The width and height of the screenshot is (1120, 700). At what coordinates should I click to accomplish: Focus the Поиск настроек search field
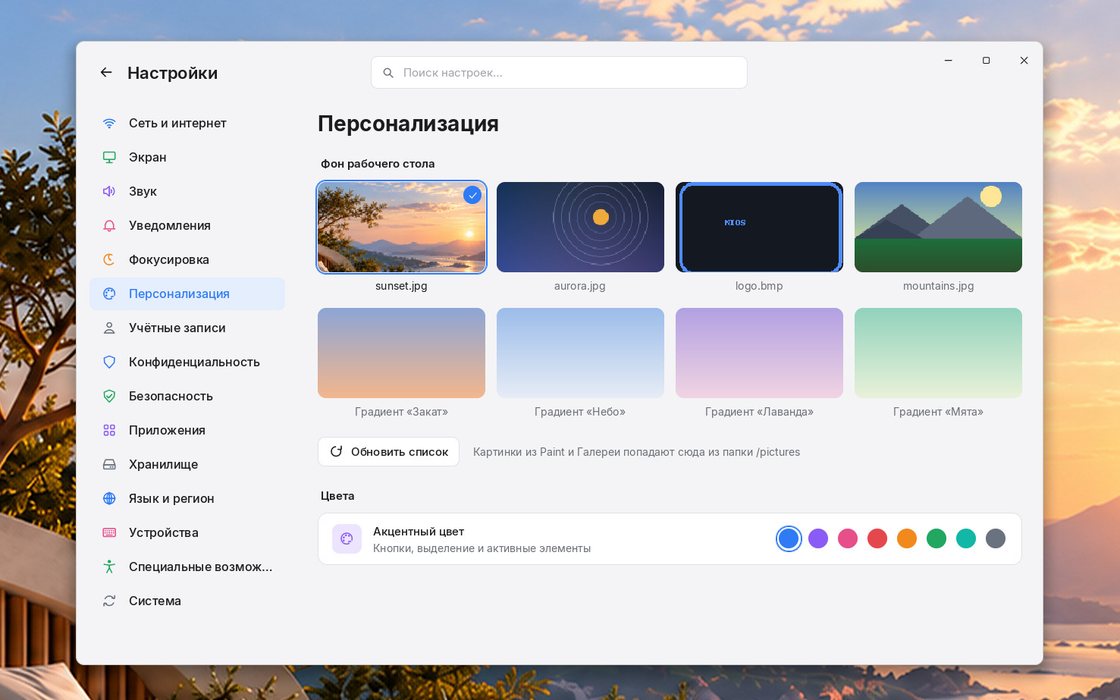click(x=559, y=73)
